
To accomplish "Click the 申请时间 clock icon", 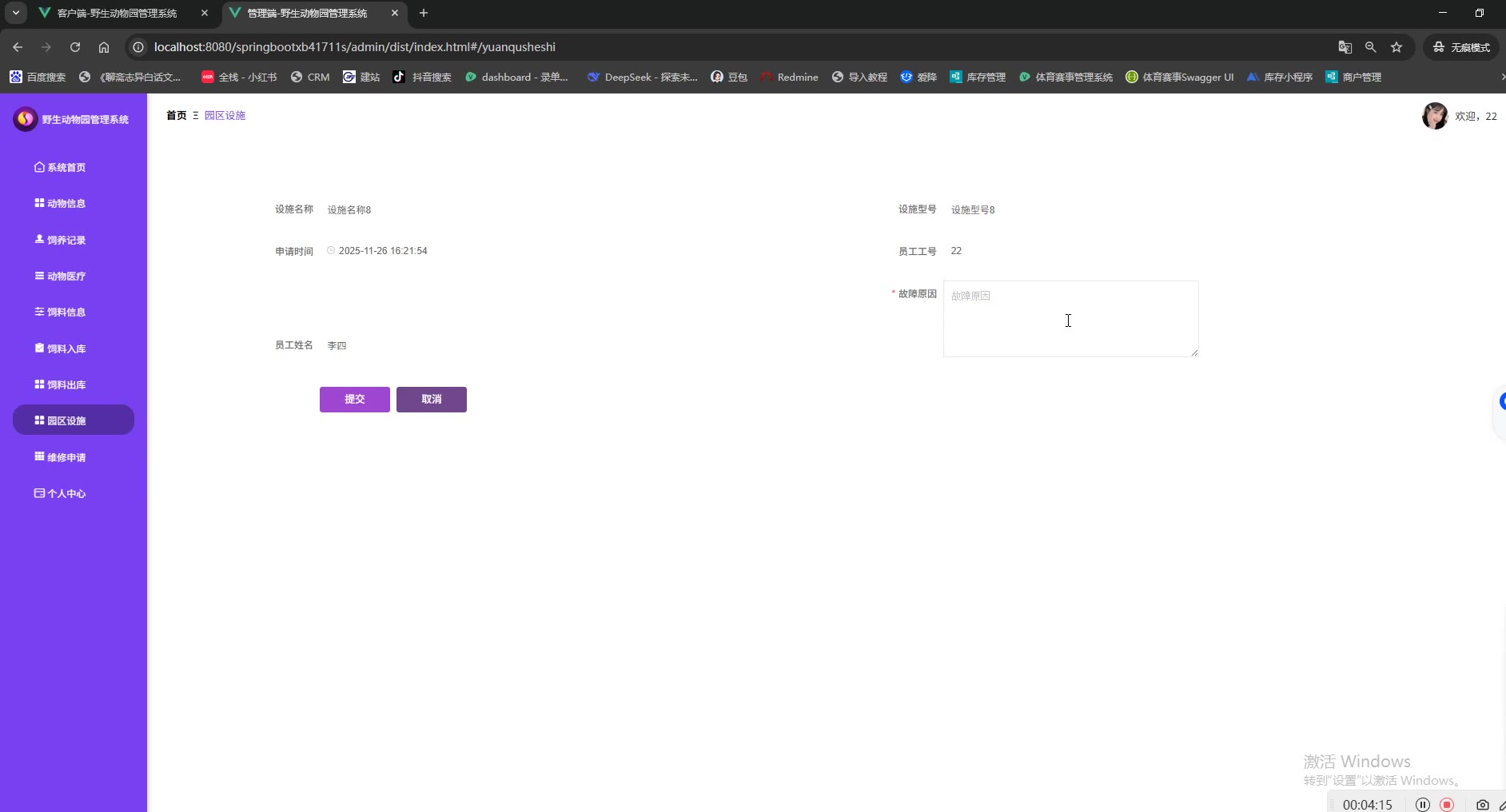I will click(331, 251).
